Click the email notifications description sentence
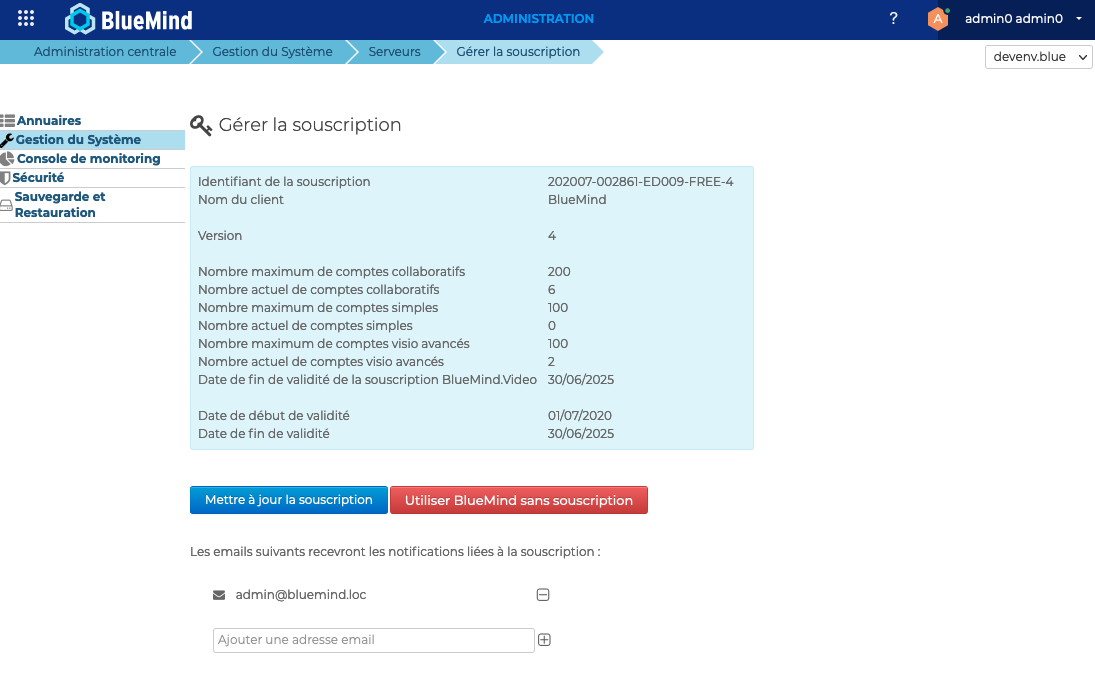This screenshot has width=1095, height=697. pos(395,552)
